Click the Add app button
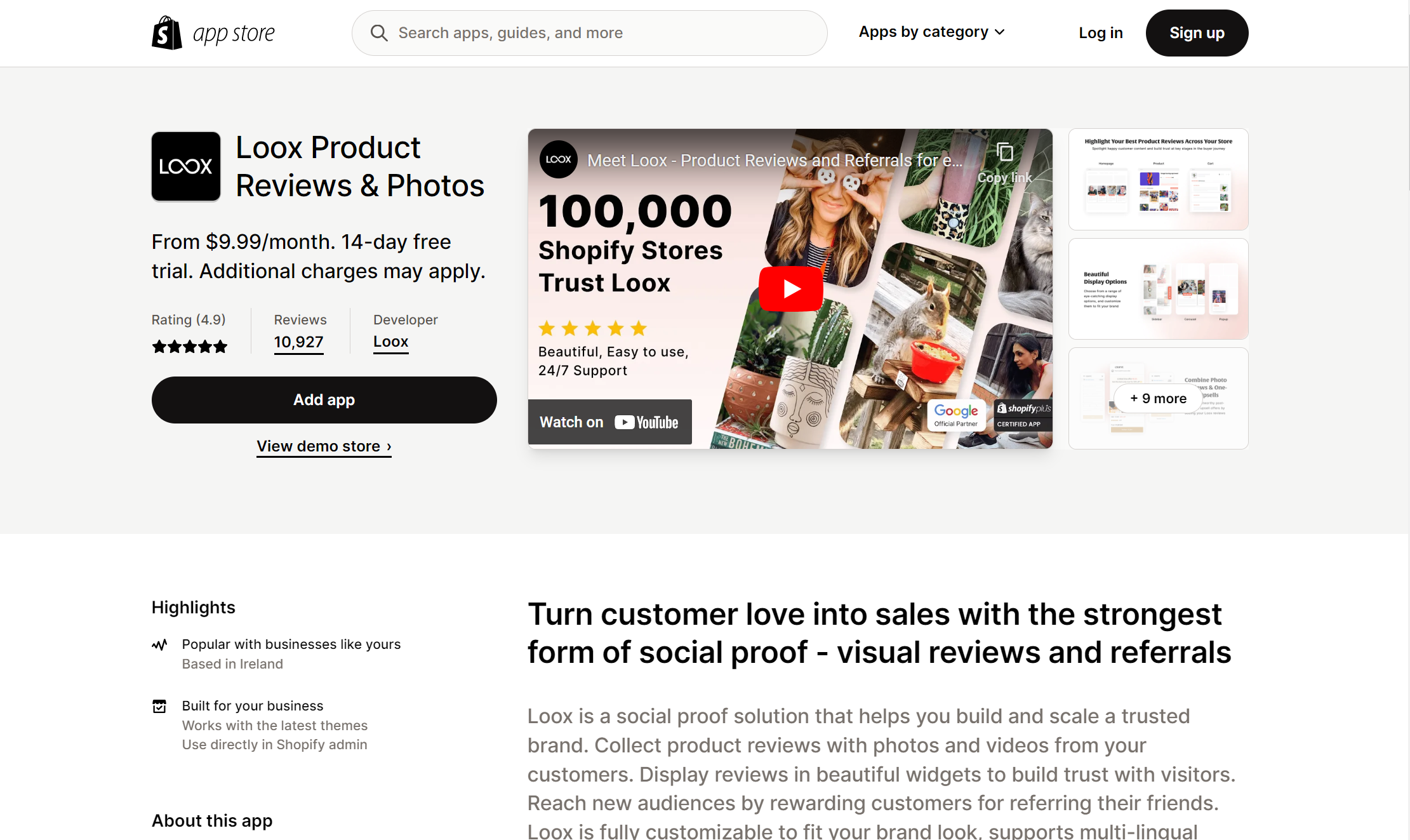The height and width of the screenshot is (840, 1410). pos(324,400)
